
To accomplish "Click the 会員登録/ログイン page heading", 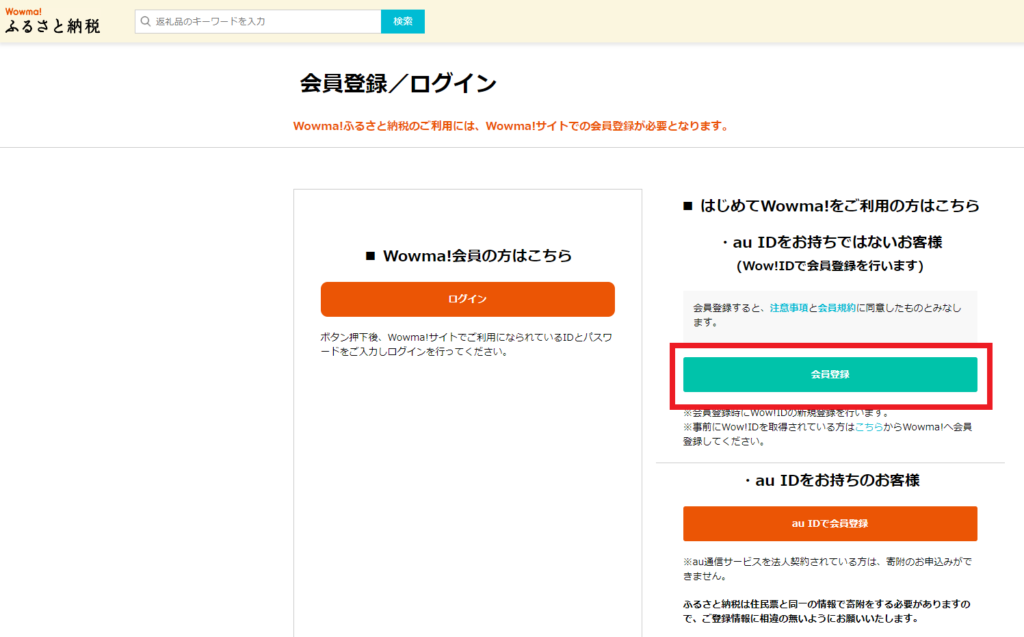I will [398, 84].
